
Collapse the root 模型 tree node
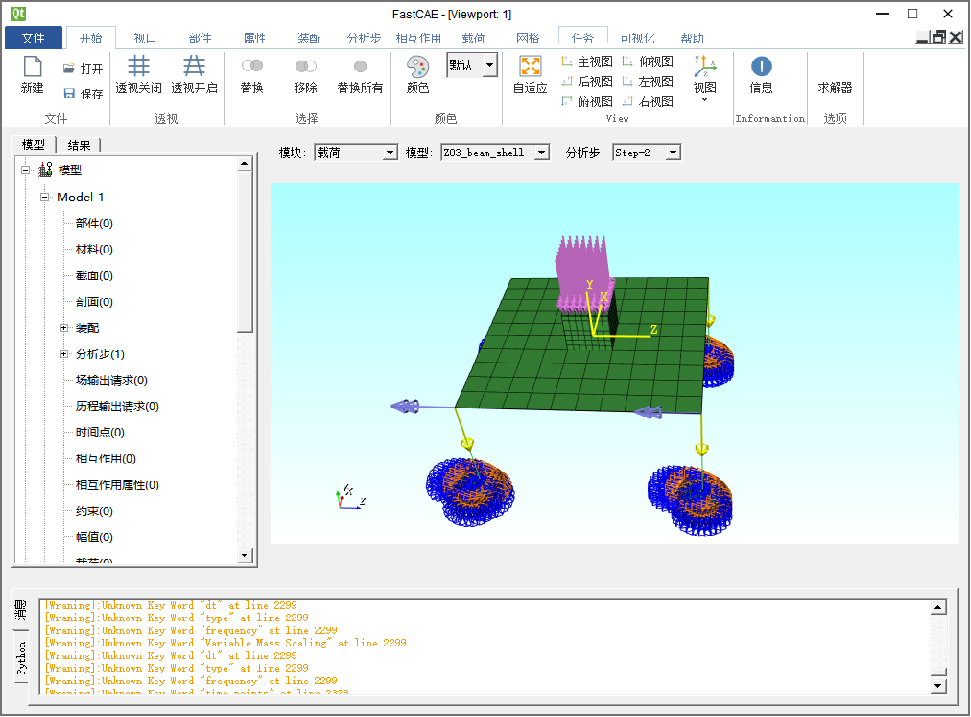tap(25, 170)
